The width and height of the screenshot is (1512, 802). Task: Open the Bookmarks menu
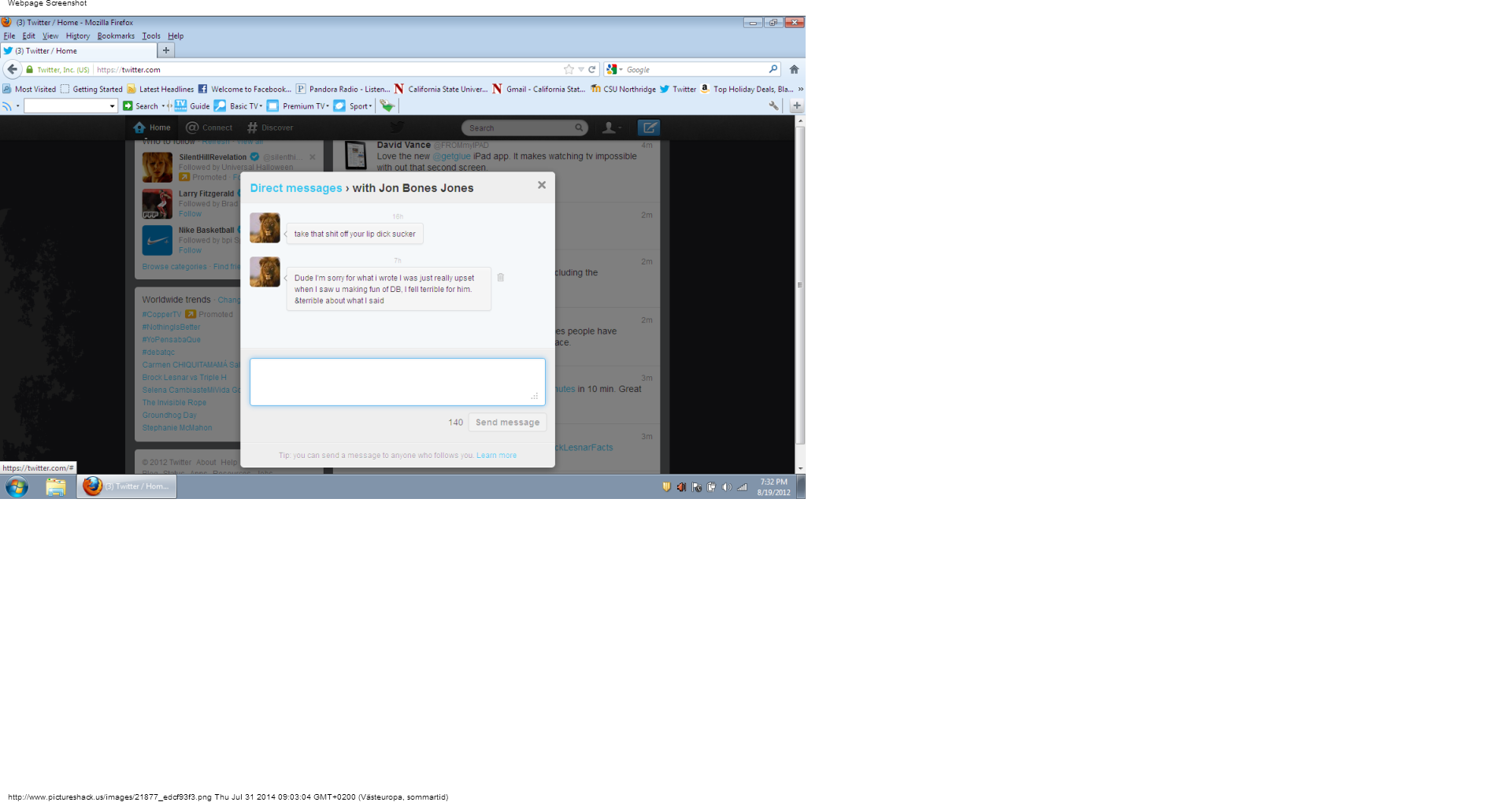pos(116,35)
